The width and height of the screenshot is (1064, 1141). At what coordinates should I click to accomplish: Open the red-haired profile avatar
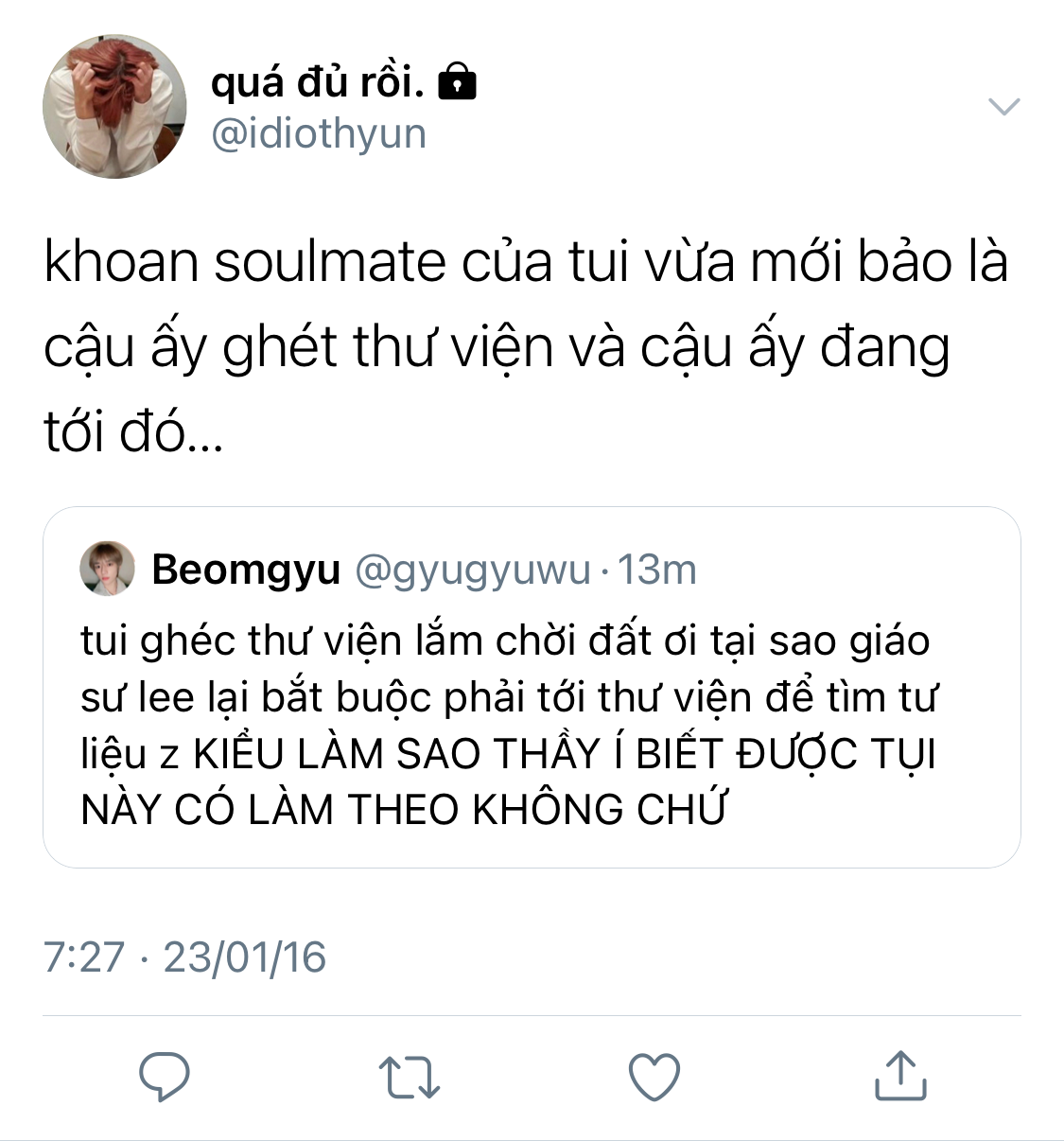pyautogui.click(x=114, y=106)
